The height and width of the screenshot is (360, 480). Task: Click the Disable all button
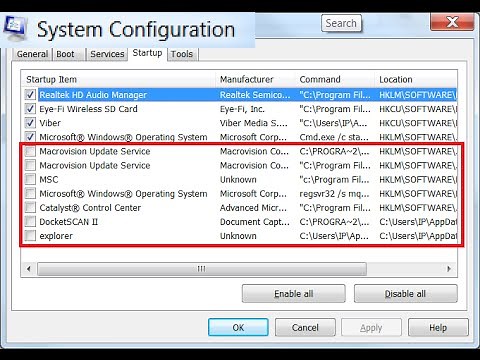[405, 294]
